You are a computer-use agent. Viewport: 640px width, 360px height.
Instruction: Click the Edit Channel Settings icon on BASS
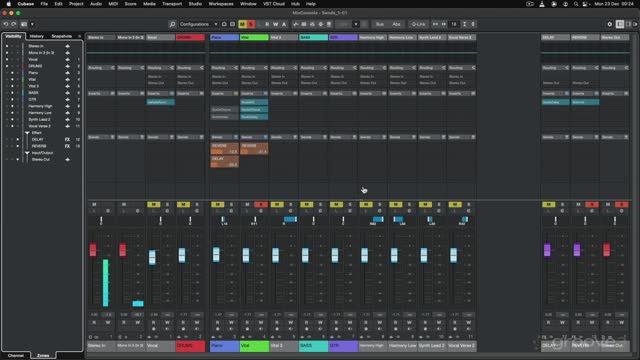[x=320, y=211]
